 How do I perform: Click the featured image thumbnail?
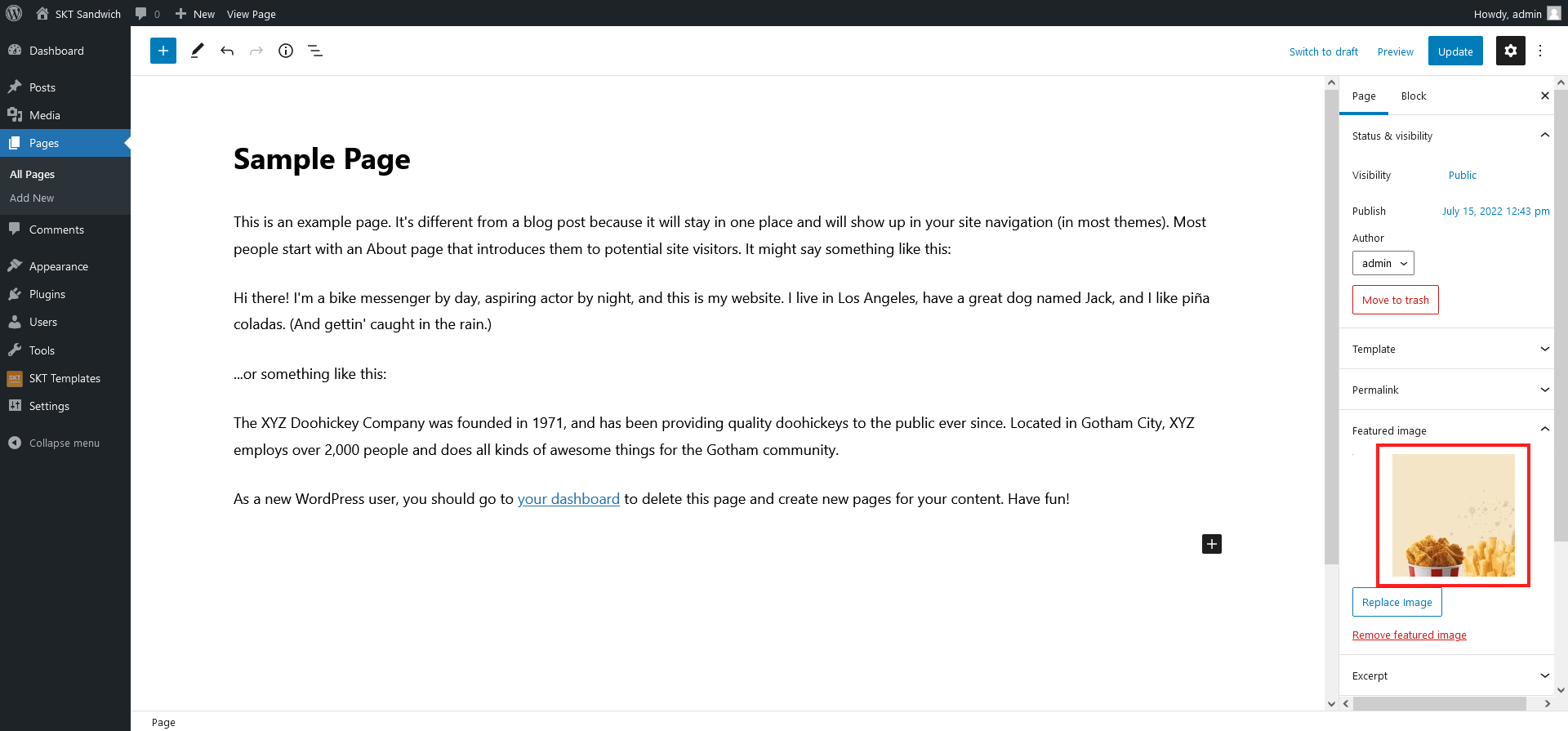point(1454,515)
